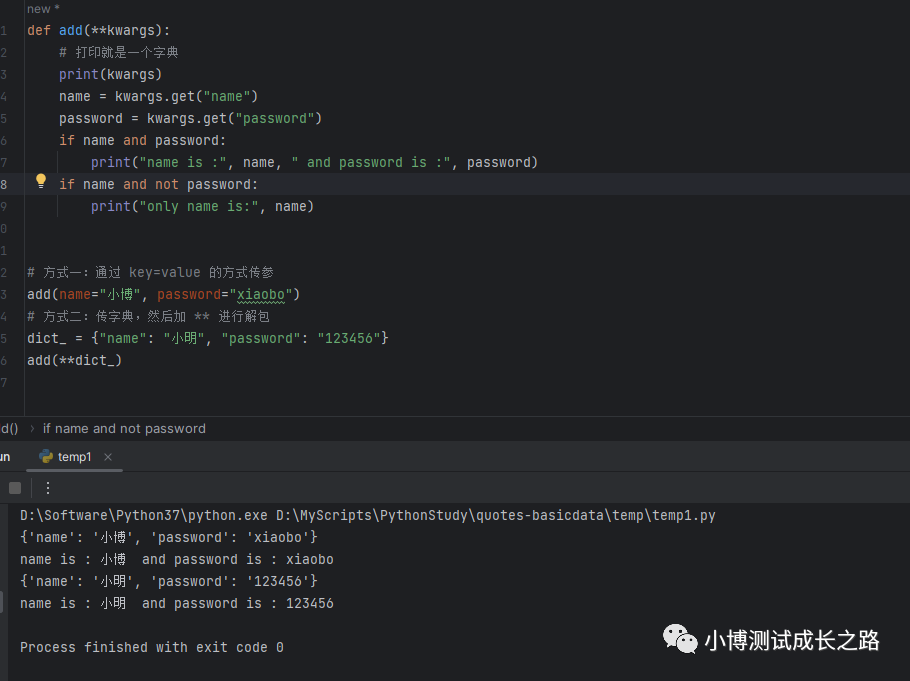
Task: Click the temp1.py script path in console output
Action: (x=496, y=516)
